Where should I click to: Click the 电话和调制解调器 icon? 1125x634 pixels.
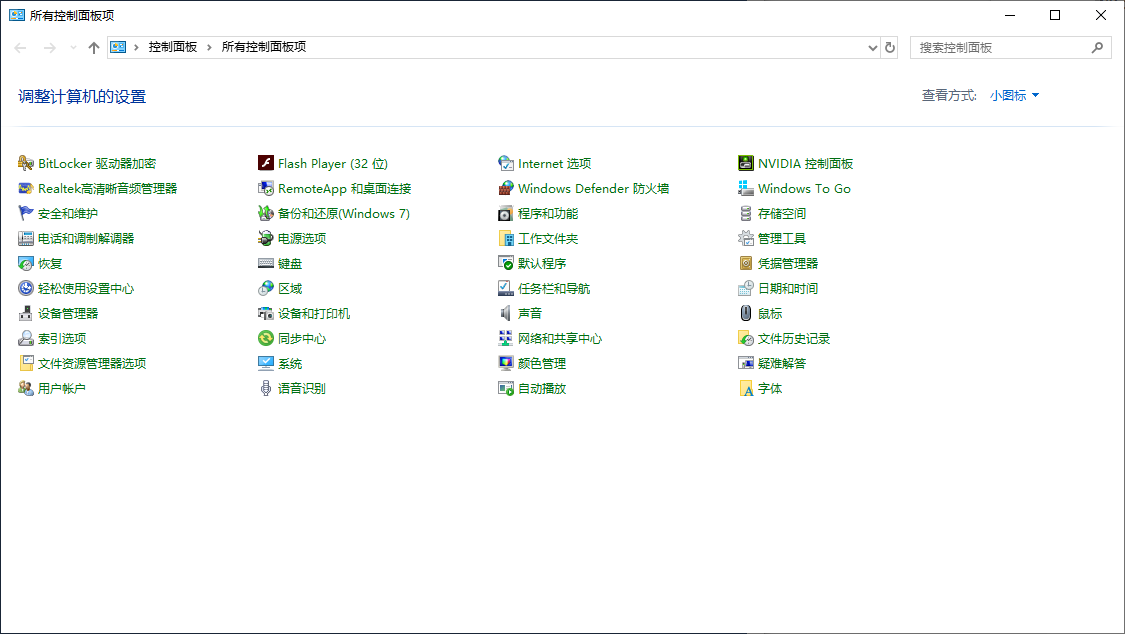click(x=26, y=239)
